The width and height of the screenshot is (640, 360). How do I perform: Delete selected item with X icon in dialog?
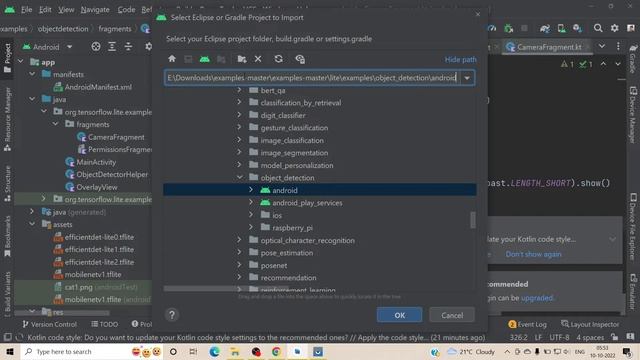tap(258, 59)
